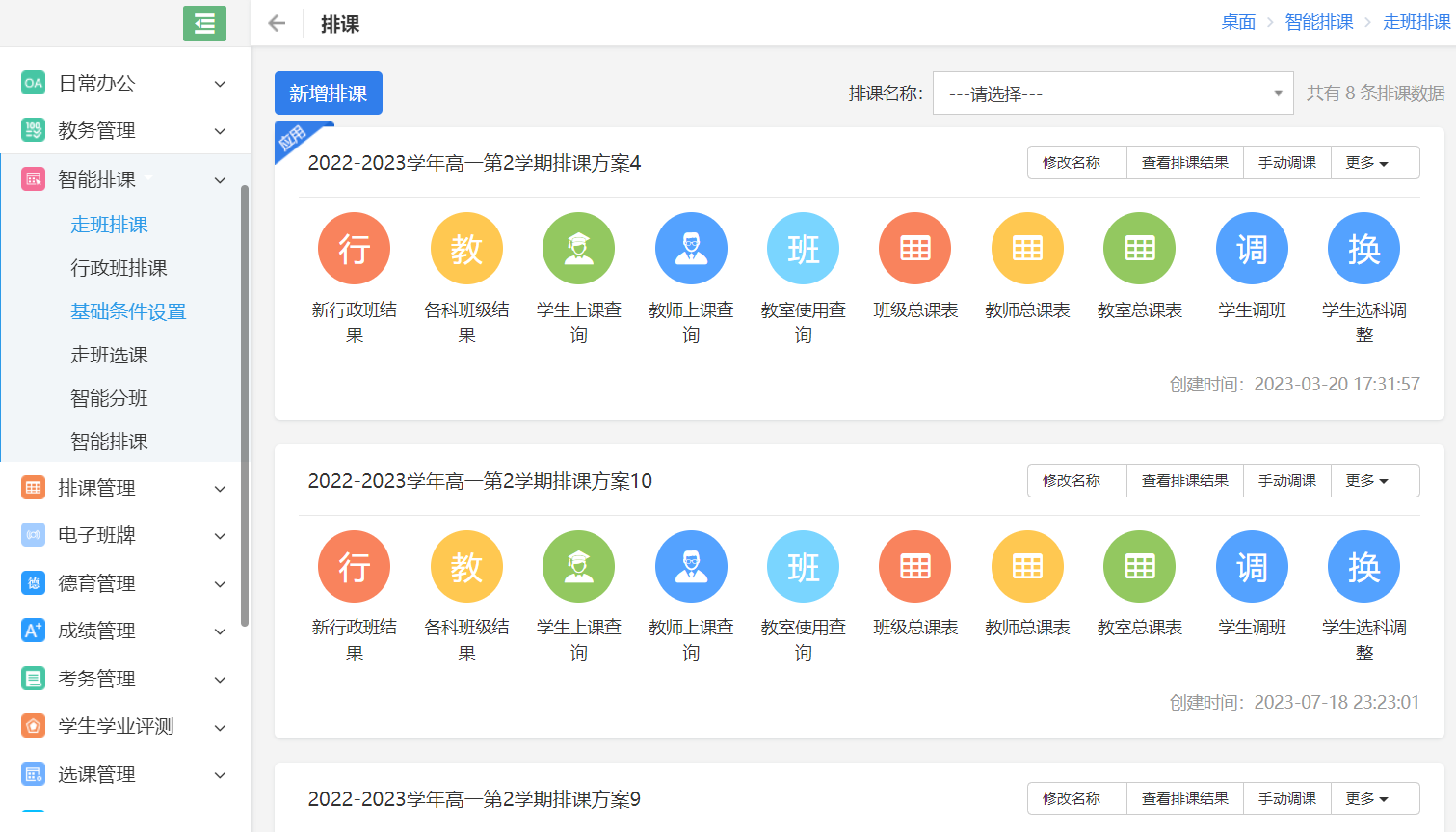Go to 智能排课 breadcrumb link
The image size is (1456, 832).
[x=1319, y=22]
